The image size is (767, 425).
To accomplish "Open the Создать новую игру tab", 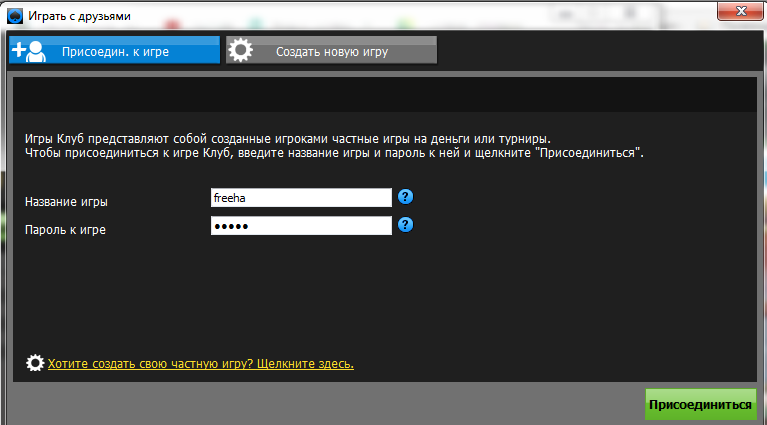I will point(332,50).
